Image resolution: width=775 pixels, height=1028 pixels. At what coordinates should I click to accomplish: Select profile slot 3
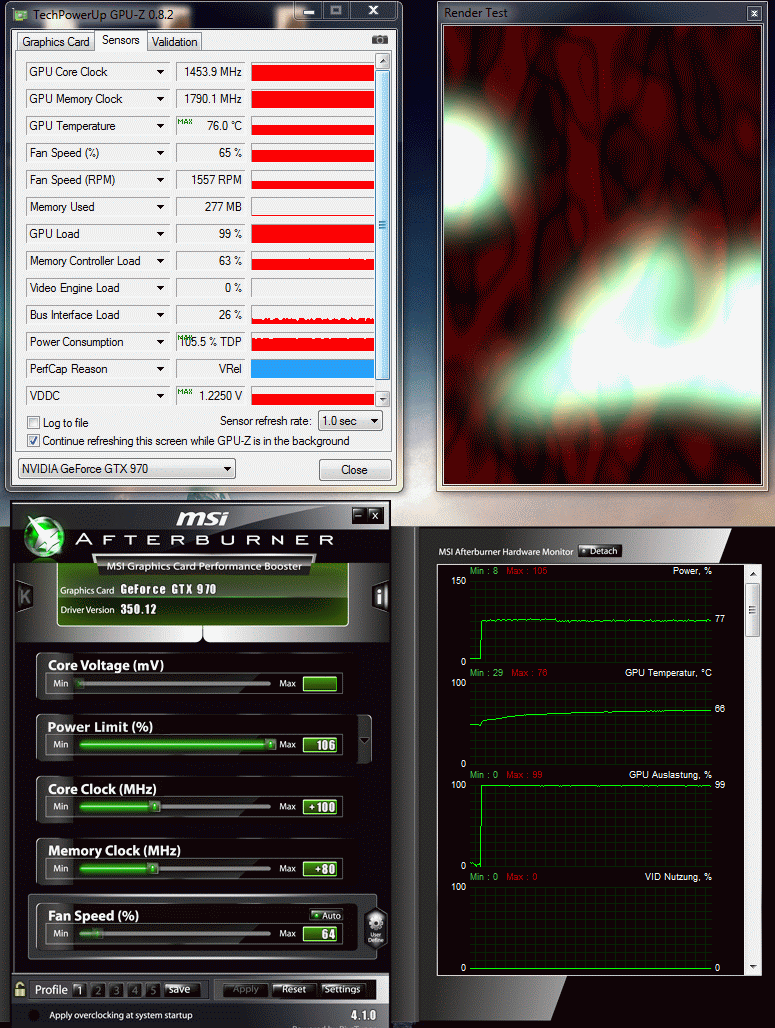click(116, 989)
